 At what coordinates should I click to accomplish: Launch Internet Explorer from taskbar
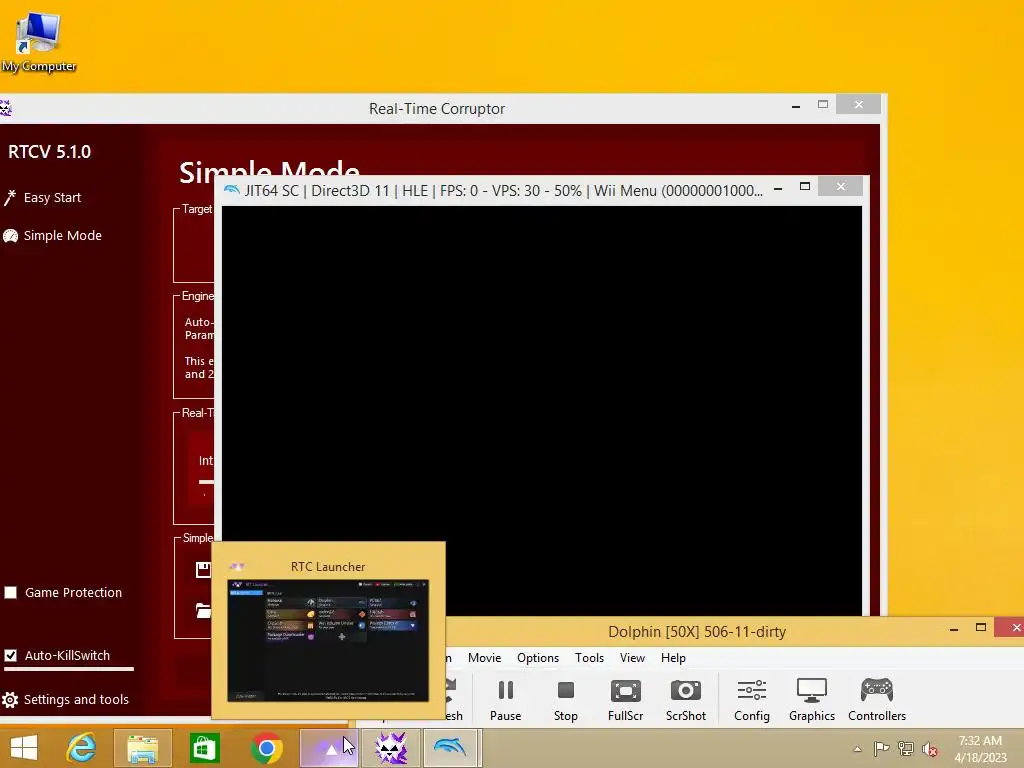click(82, 748)
